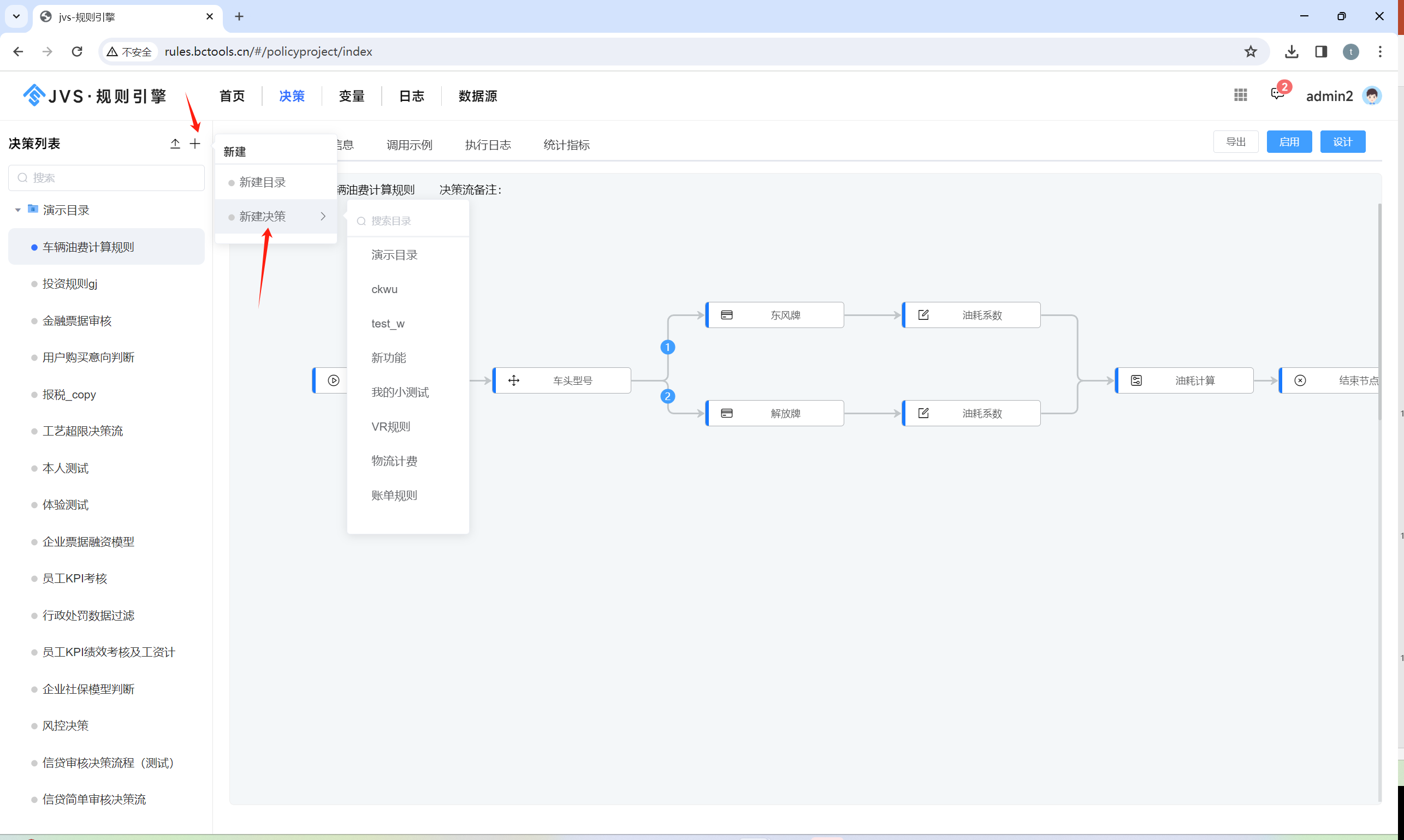Select 物流计费 in the directory list
The height and width of the screenshot is (840, 1404).
click(x=394, y=461)
